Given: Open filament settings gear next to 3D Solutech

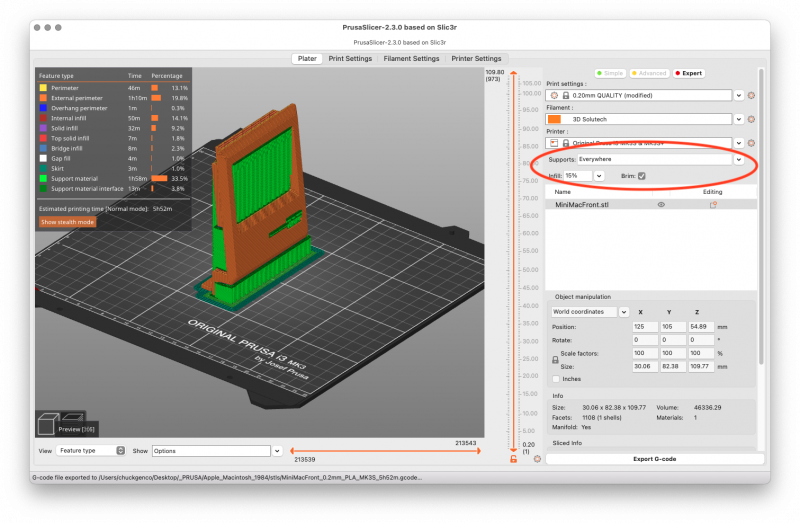Looking at the screenshot, I should 751,119.
